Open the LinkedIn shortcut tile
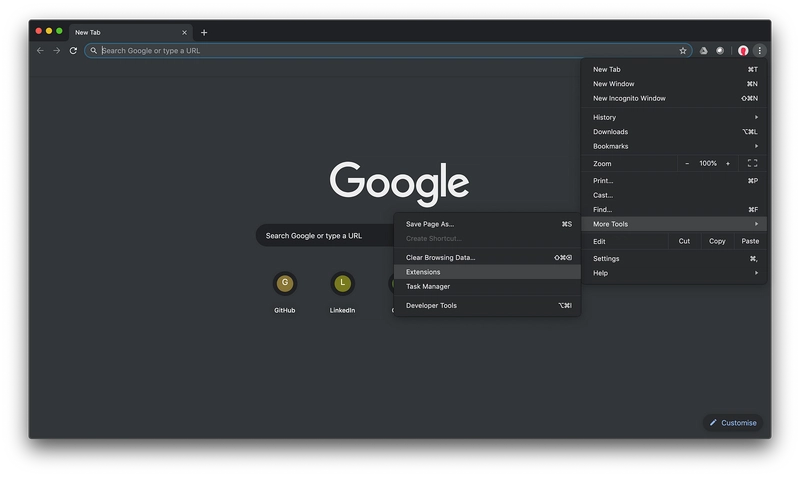Screen dimensions: 800x477 tap(342, 292)
